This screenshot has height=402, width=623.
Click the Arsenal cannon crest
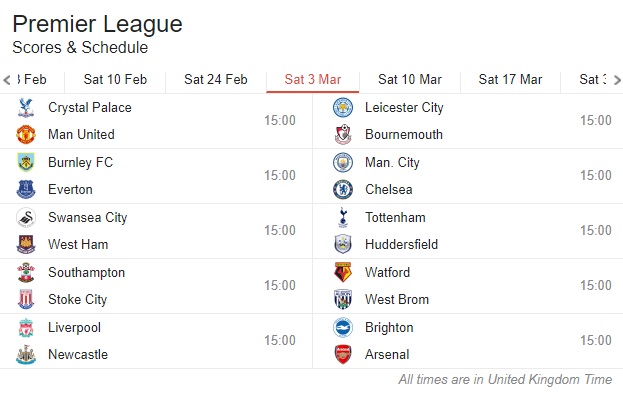tap(343, 354)
